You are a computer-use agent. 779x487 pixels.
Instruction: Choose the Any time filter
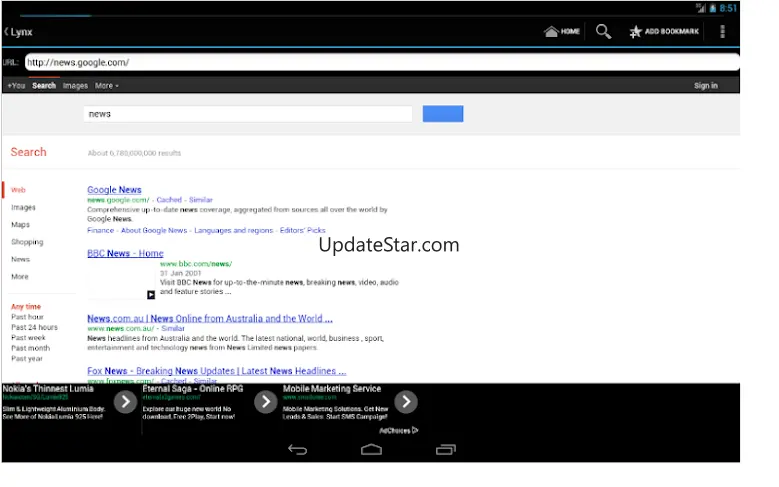coord(26,307)
